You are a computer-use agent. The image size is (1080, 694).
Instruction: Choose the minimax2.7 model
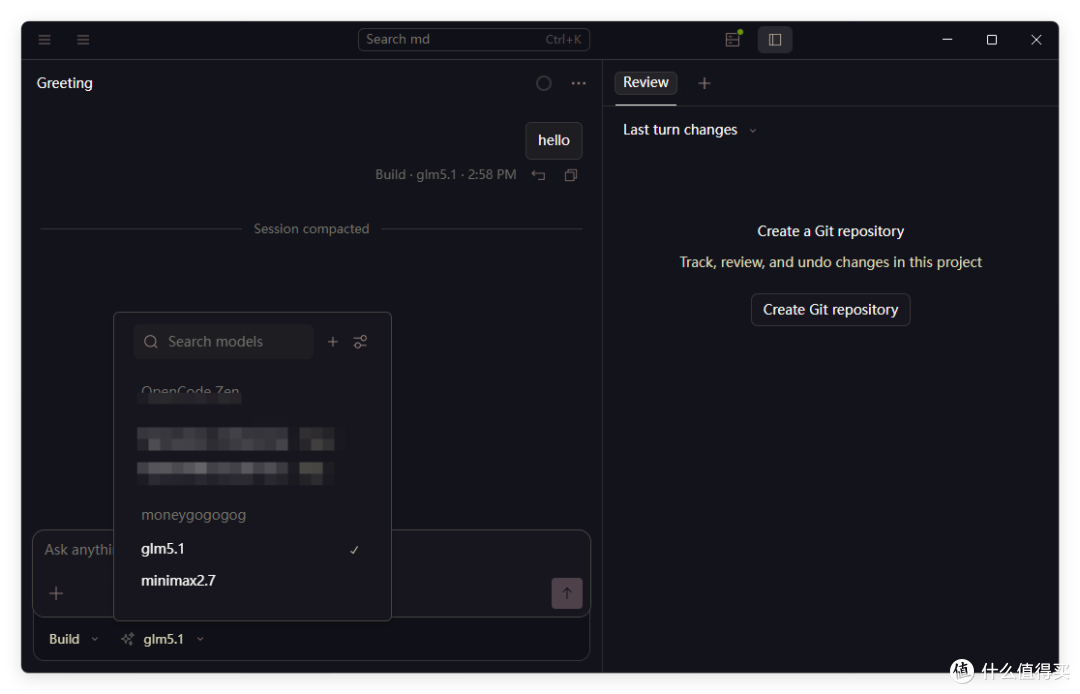coord(252,581)
